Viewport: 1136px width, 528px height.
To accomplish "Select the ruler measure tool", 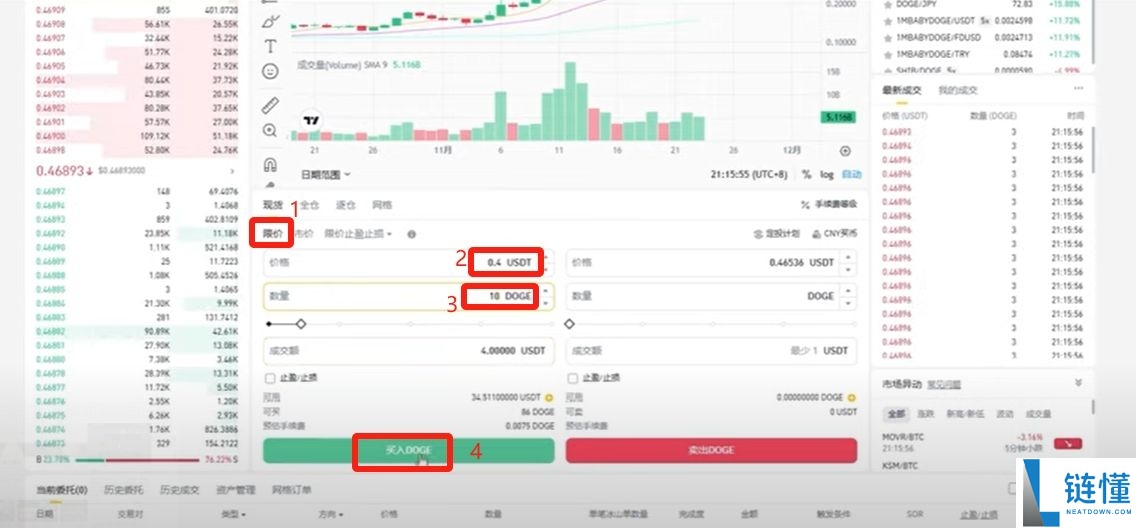I will click(270, 106).
